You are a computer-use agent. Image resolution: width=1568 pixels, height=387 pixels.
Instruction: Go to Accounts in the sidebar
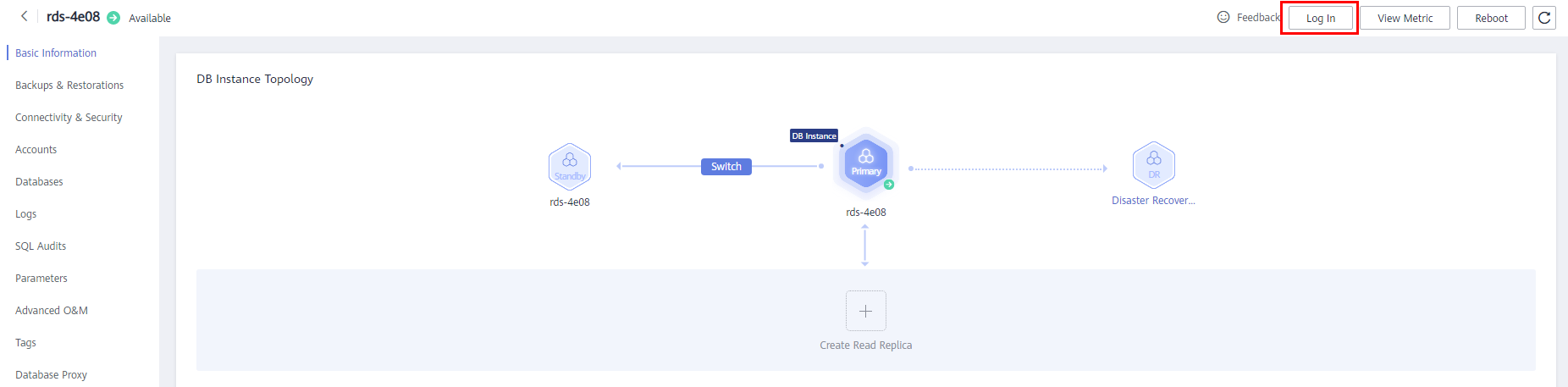coord(36,150)
